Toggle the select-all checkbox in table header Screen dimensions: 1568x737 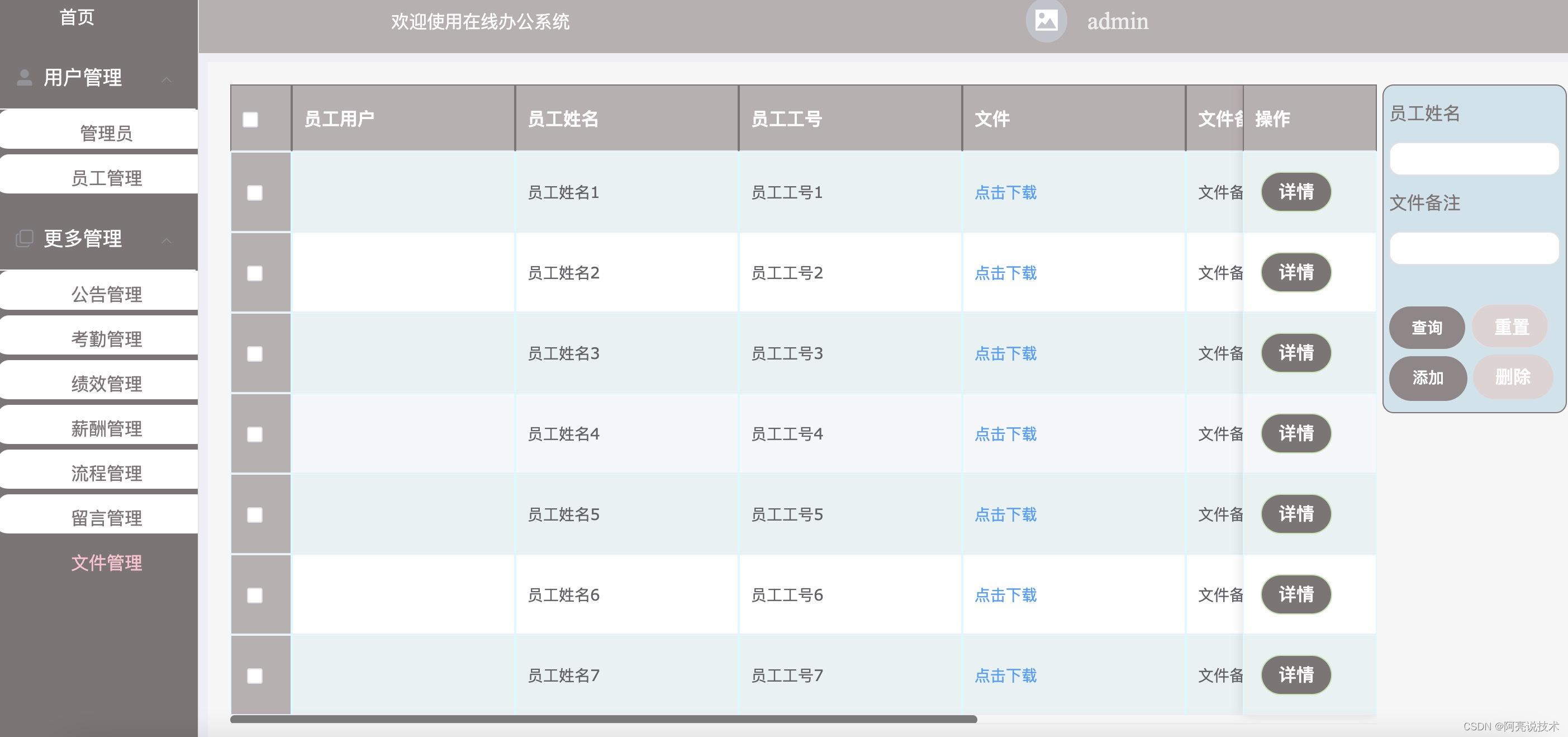(250, 119)
